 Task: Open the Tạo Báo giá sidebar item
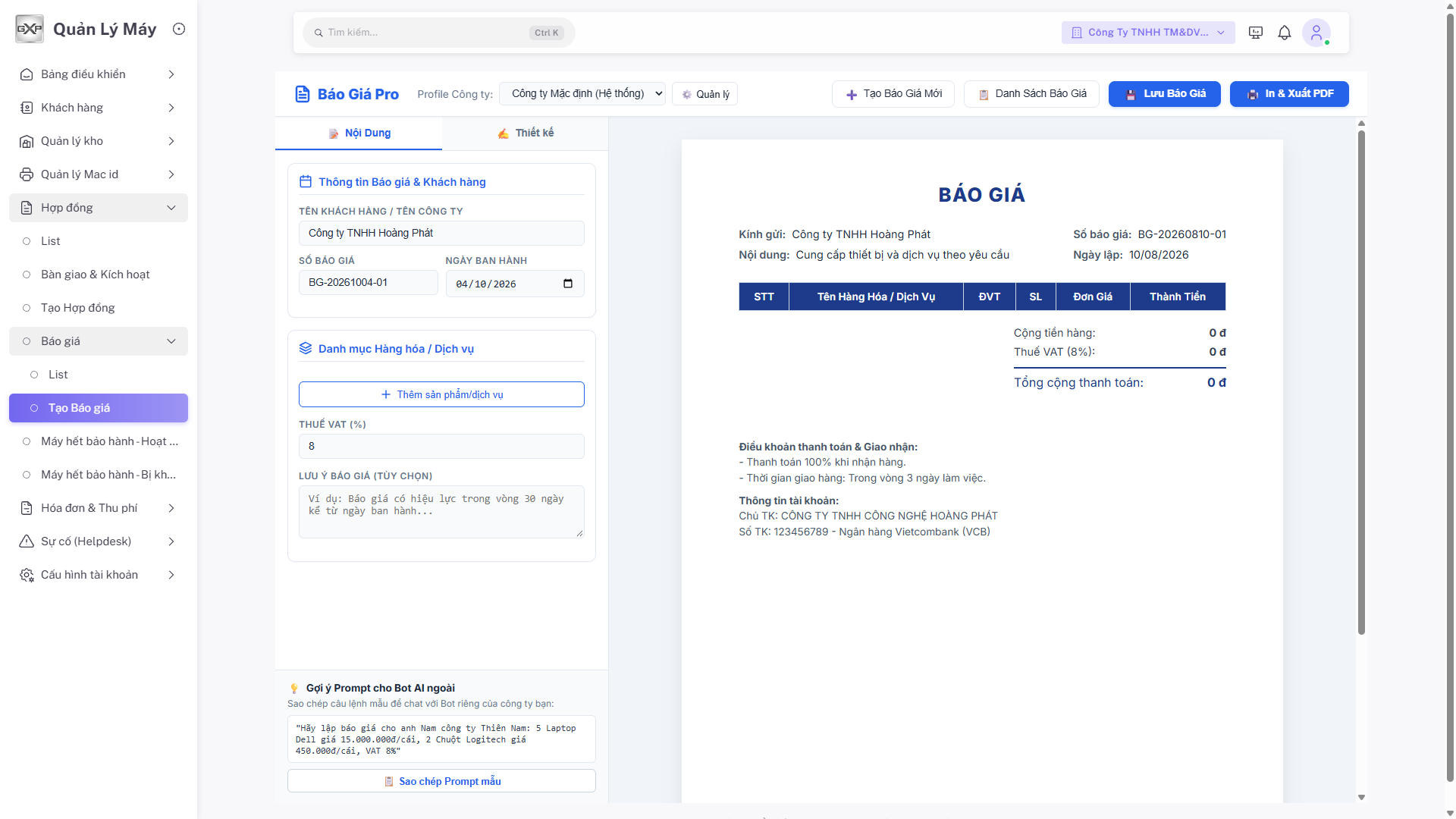[99, 408]
